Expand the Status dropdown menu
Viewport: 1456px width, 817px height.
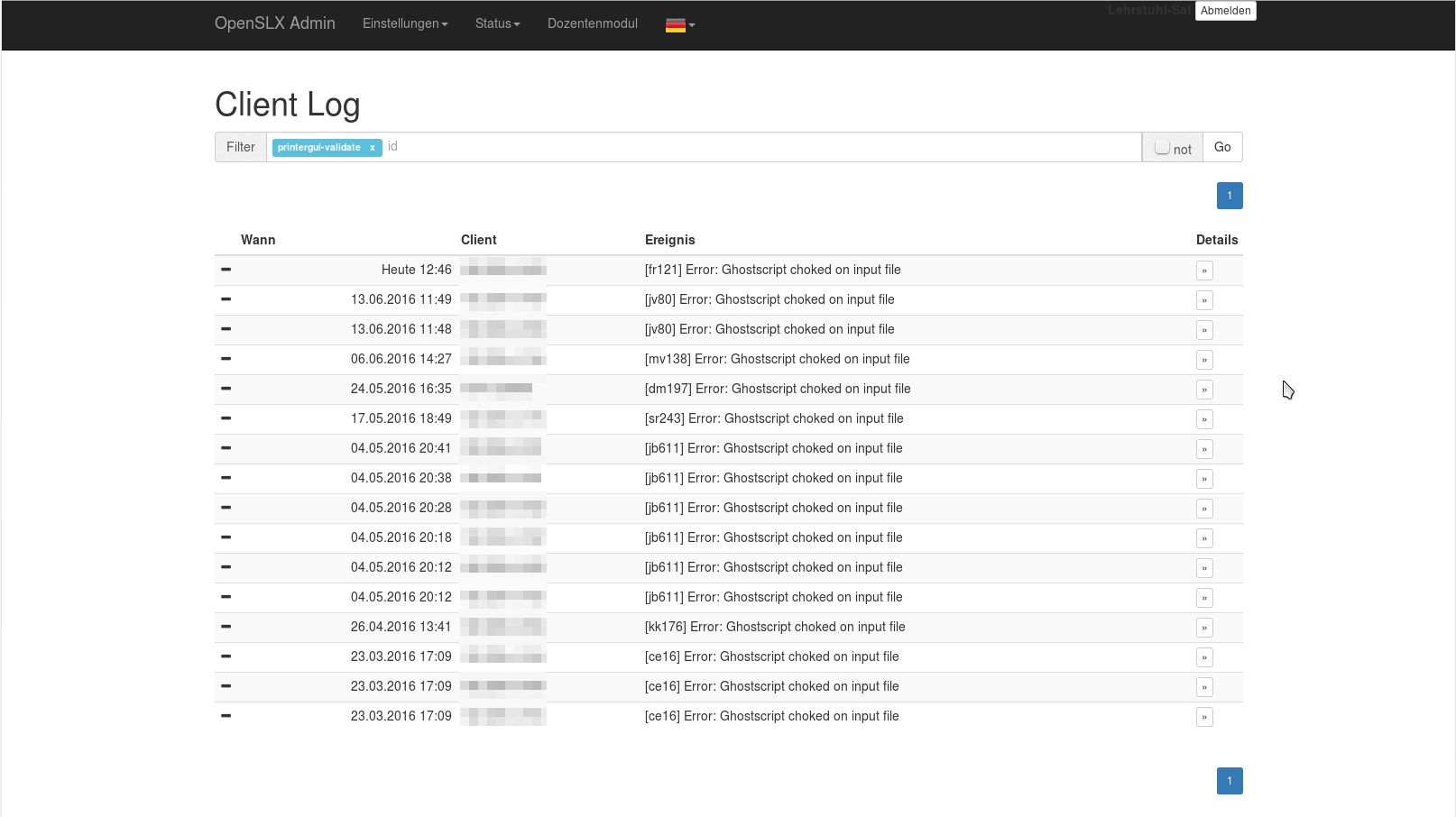[x=497, y=24]
